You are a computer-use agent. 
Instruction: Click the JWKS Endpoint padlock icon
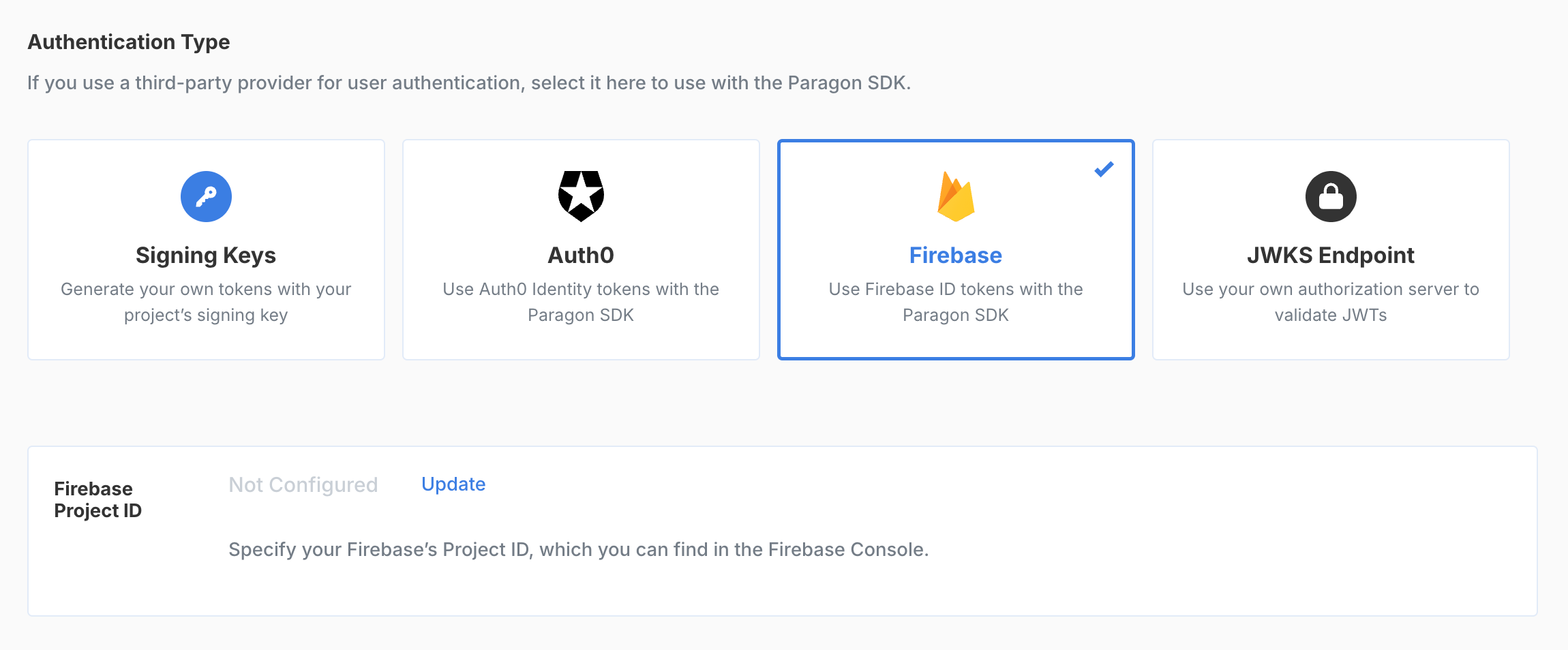[x=1331, y=196]
